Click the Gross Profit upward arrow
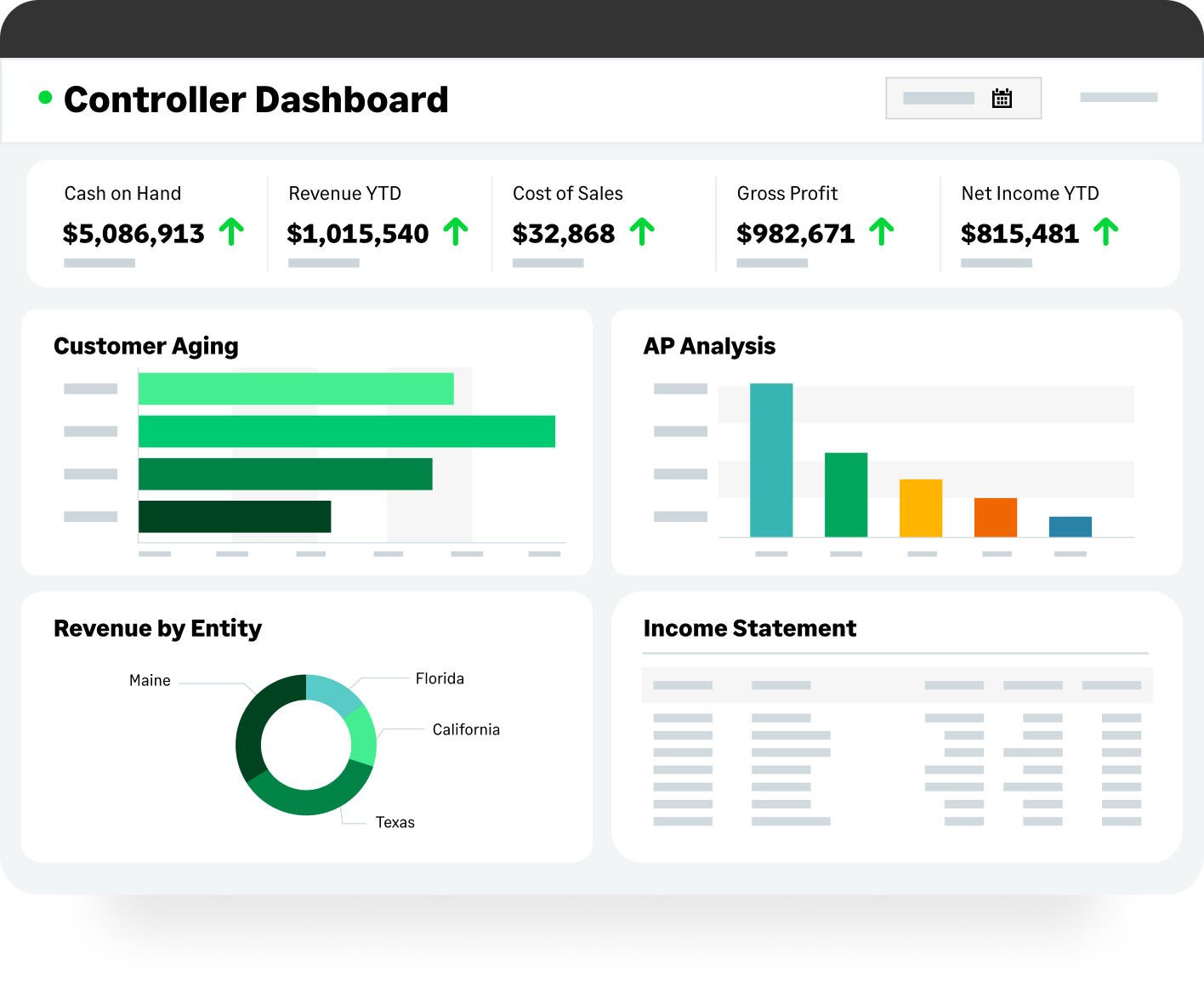The height and width of the screenshot is (998, 1204). click(x=882, y=231)
